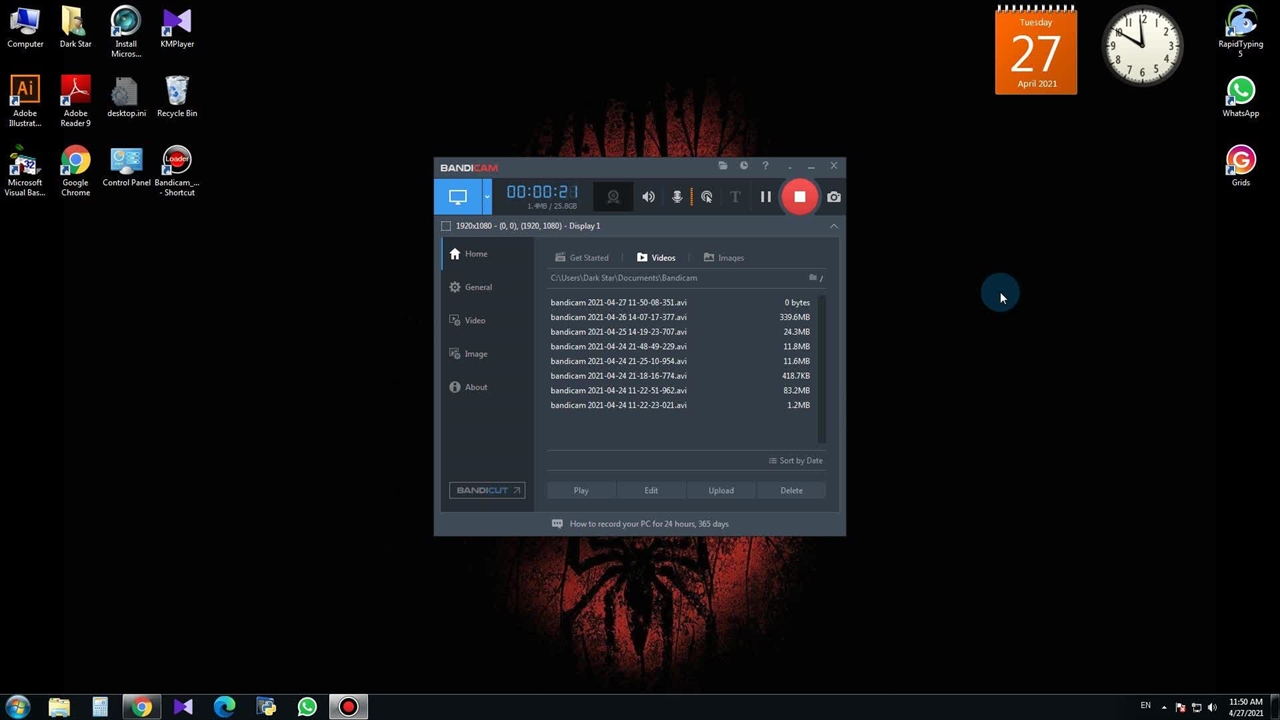Click the mouse cursor effects icon
The width and height of the screenshot is (1280, 720).
coord(707,197)
